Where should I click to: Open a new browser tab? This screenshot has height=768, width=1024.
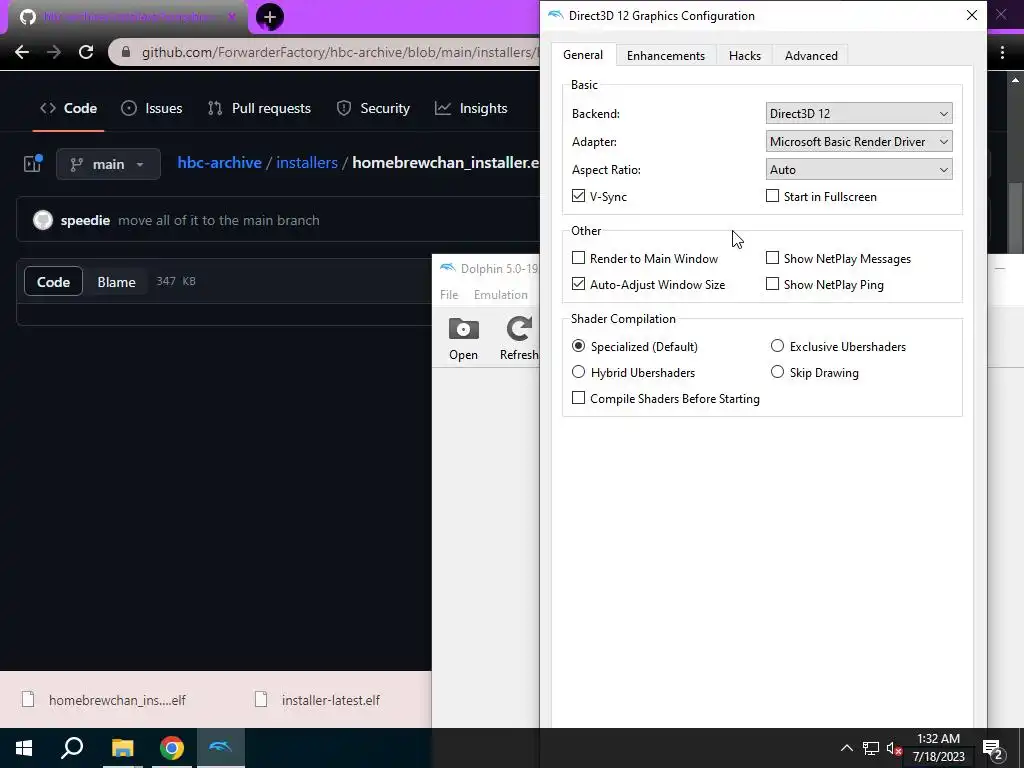pos(270,17)
